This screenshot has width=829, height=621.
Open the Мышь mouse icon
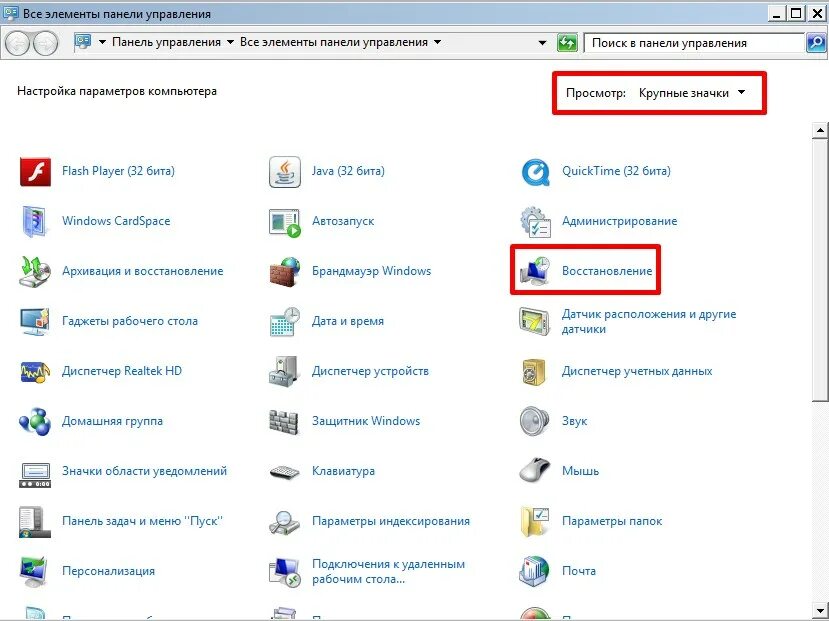535,470
